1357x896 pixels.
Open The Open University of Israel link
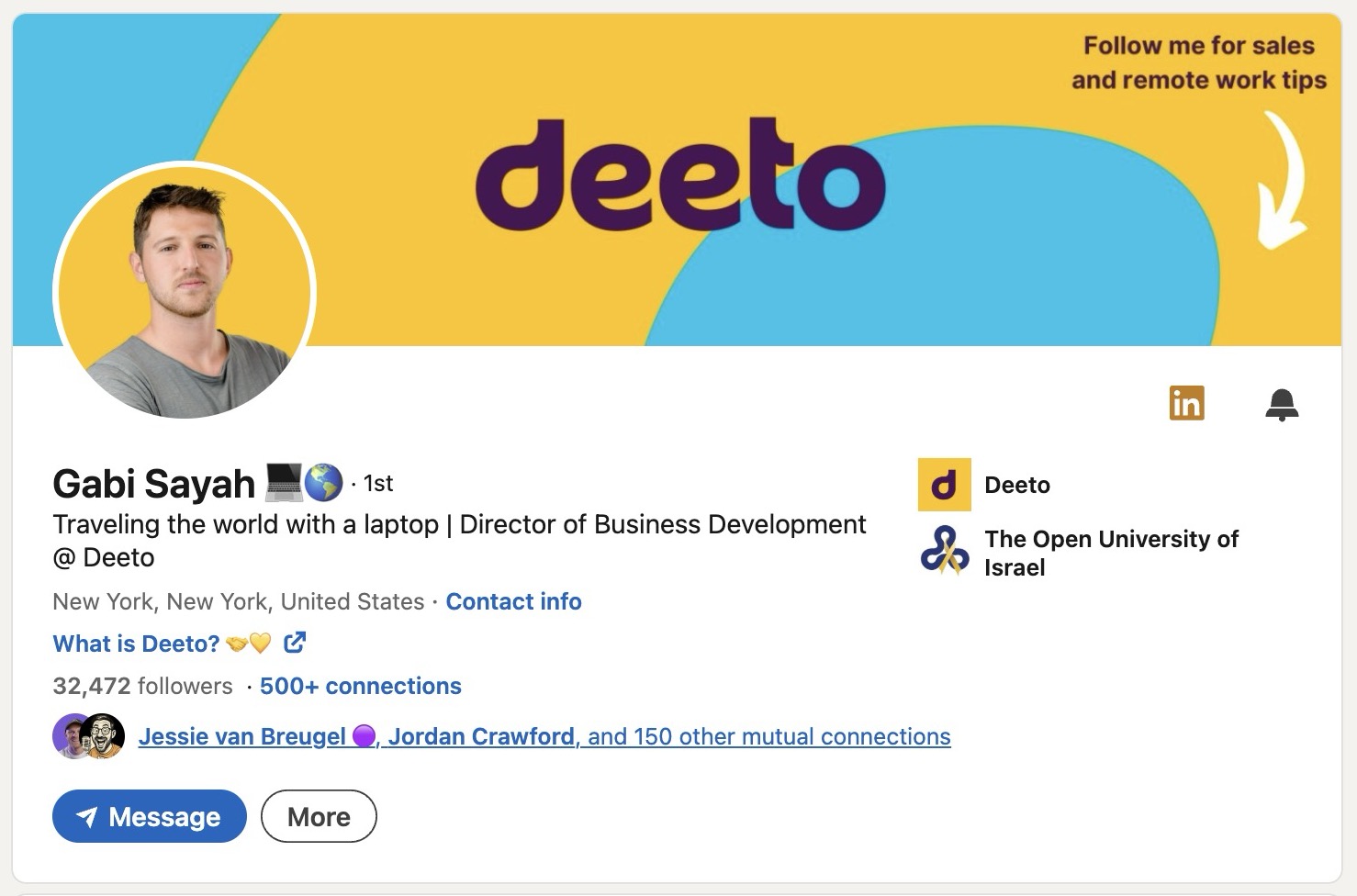point(1111,553)
